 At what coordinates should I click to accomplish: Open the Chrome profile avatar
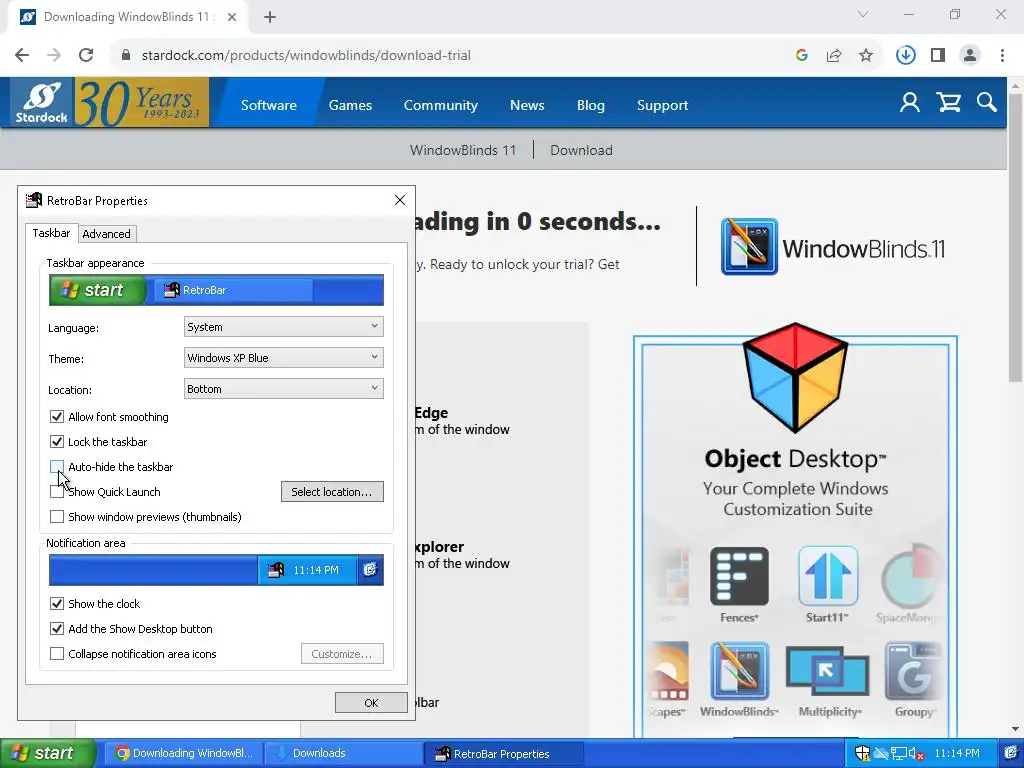click(970, 55)
